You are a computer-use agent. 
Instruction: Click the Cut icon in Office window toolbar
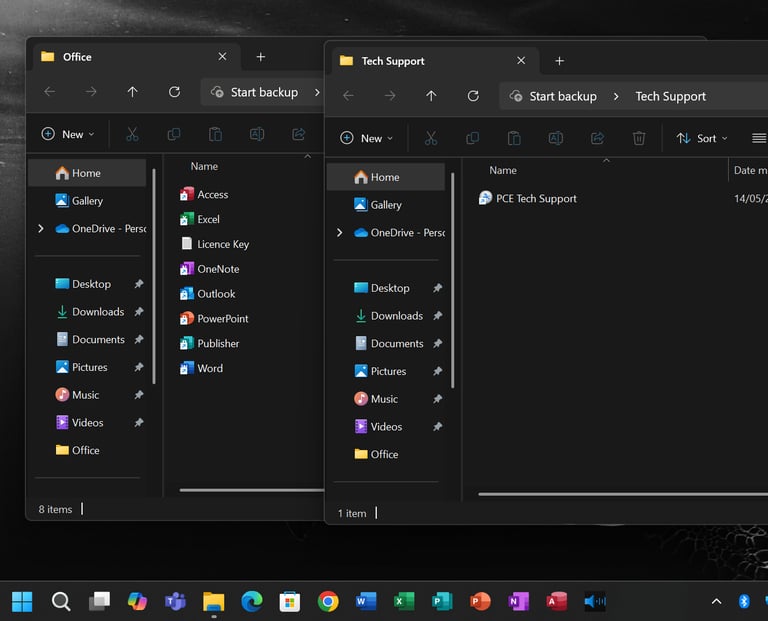pos(132,134)
